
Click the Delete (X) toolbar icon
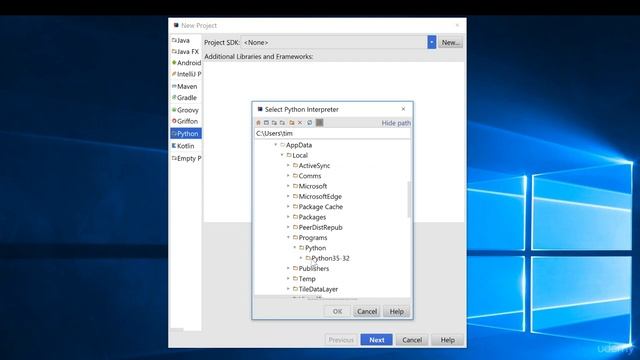pos(300,122)
